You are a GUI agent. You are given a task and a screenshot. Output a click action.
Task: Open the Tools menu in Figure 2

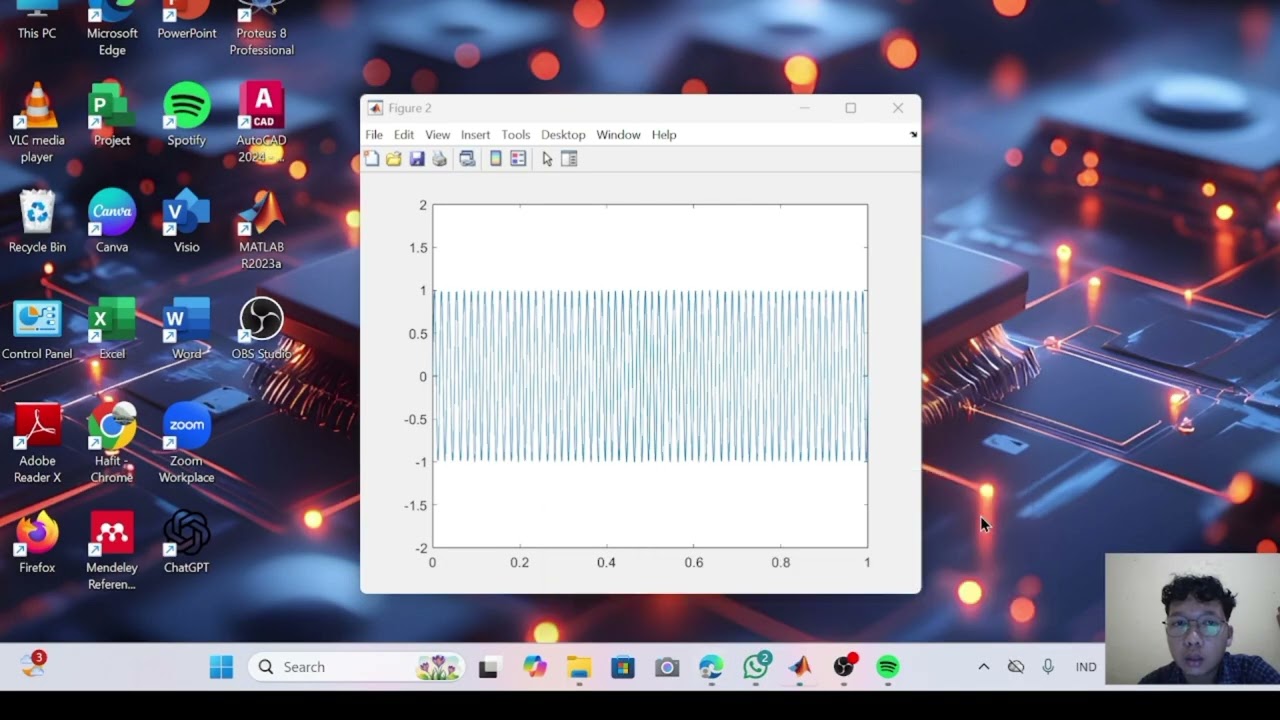tap(516, 135)
